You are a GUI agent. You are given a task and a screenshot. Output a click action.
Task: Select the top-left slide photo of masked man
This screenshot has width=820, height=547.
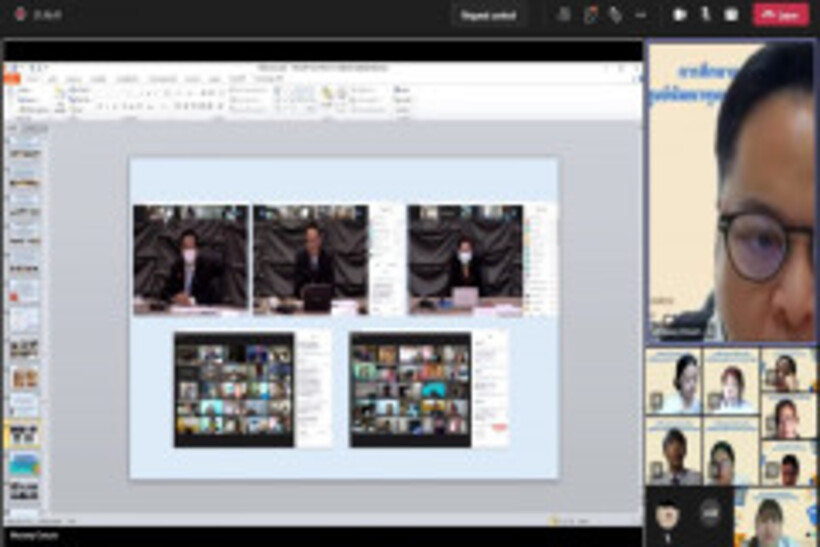pos(191,260)
